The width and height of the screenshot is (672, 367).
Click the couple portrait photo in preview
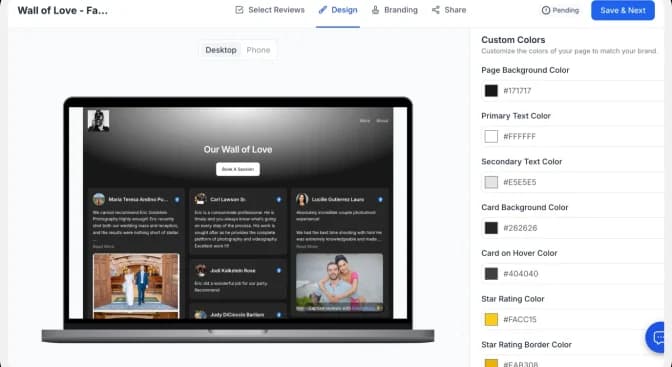[339, 283]
